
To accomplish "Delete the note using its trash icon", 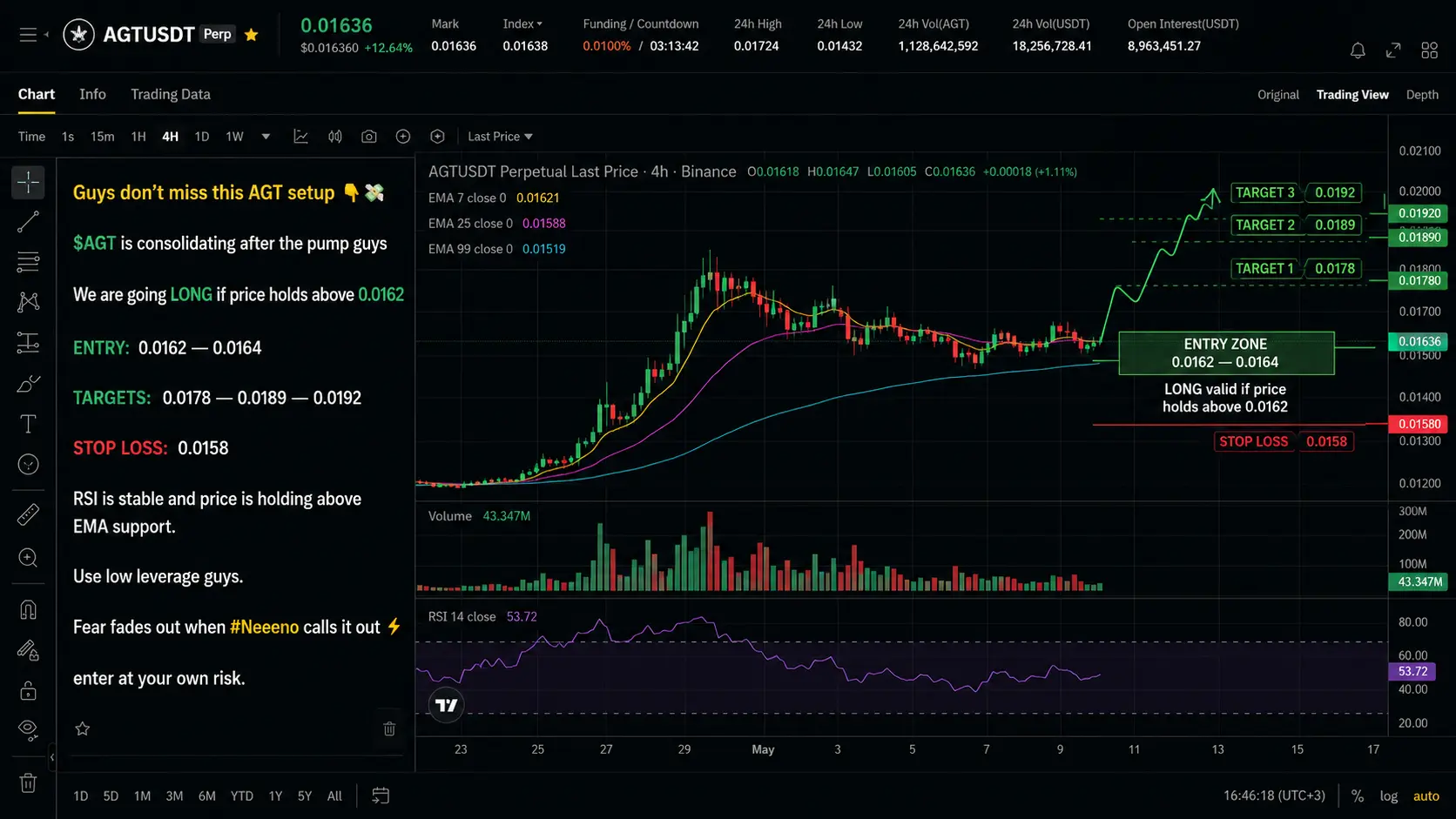I will (x=389, y=728).
